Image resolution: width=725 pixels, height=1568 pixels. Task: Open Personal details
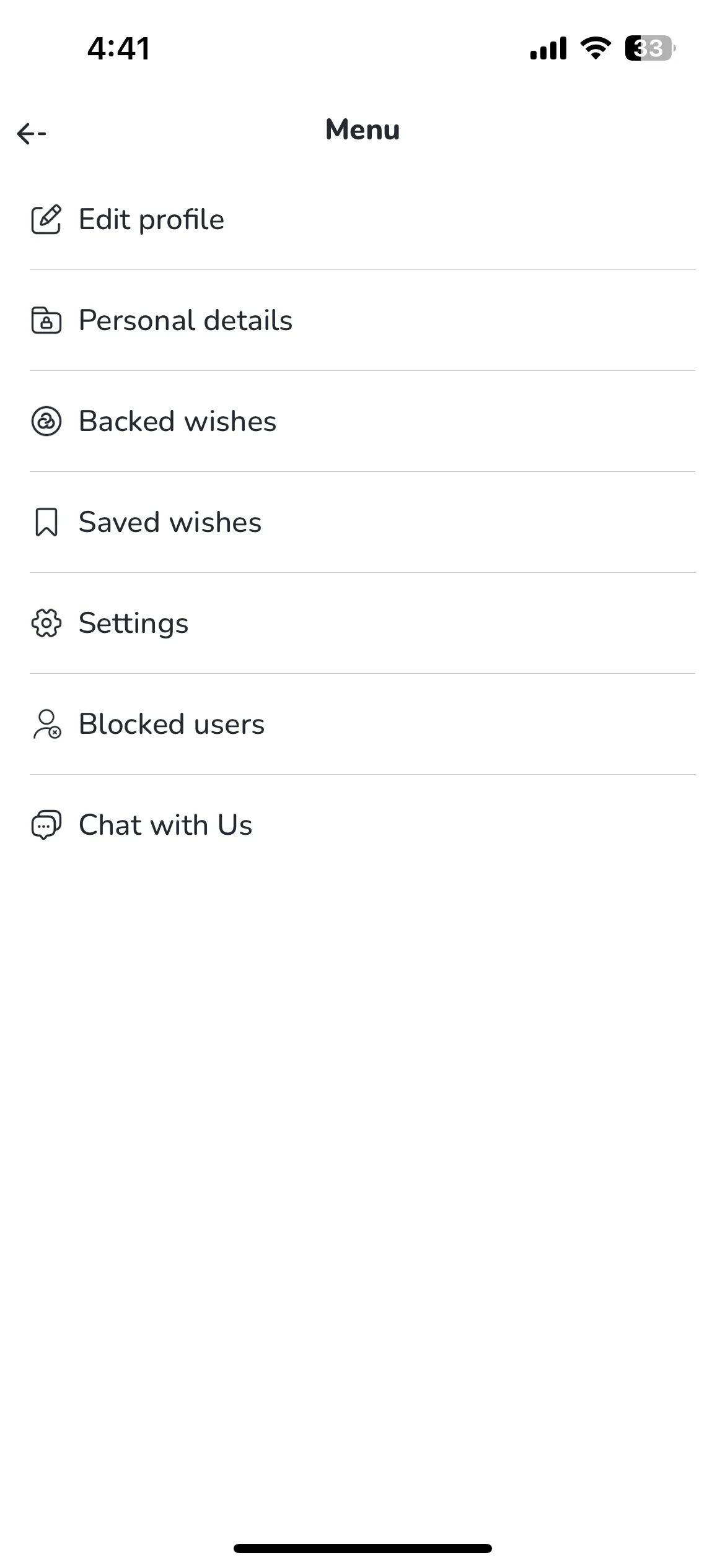(362, 320)
